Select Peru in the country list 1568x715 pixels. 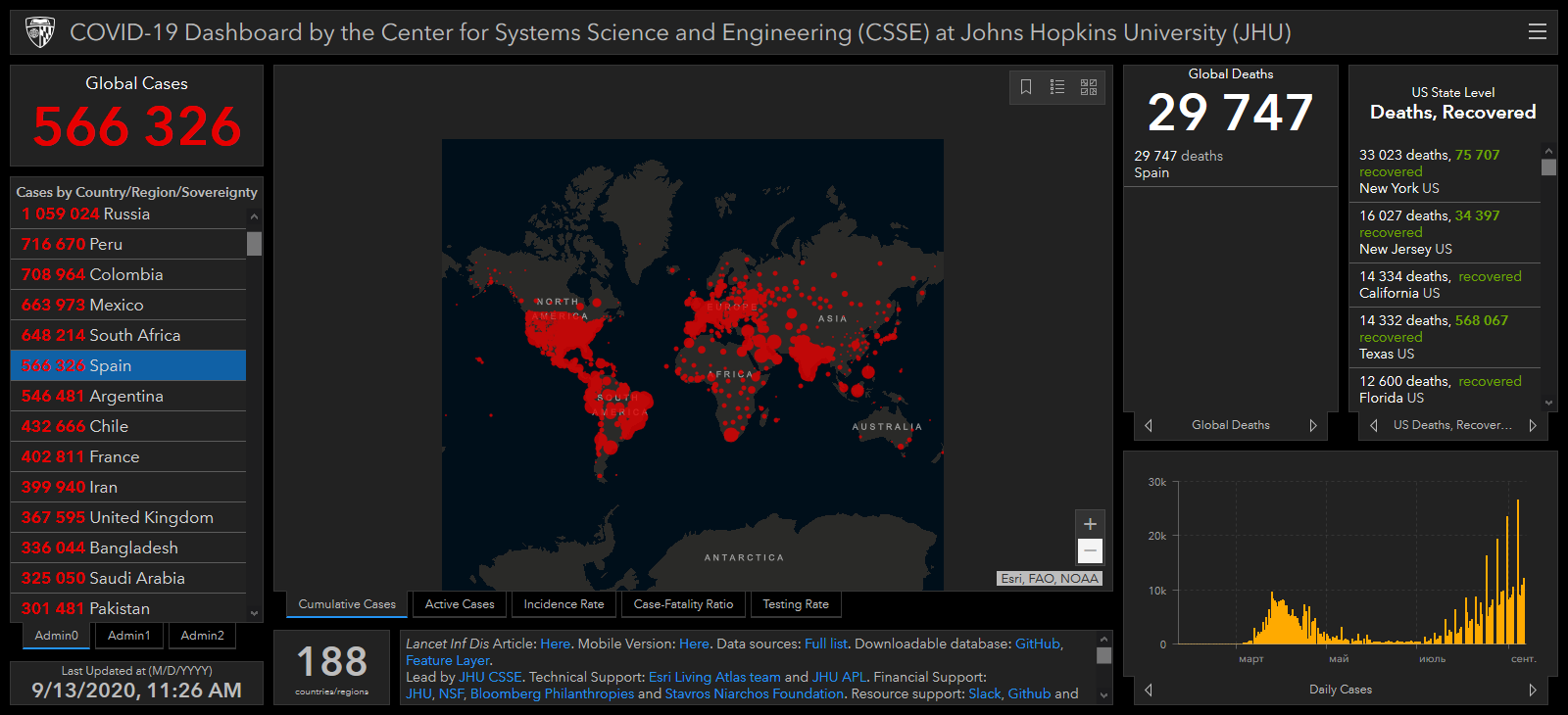pyautogui.click(x=128, y=244)
